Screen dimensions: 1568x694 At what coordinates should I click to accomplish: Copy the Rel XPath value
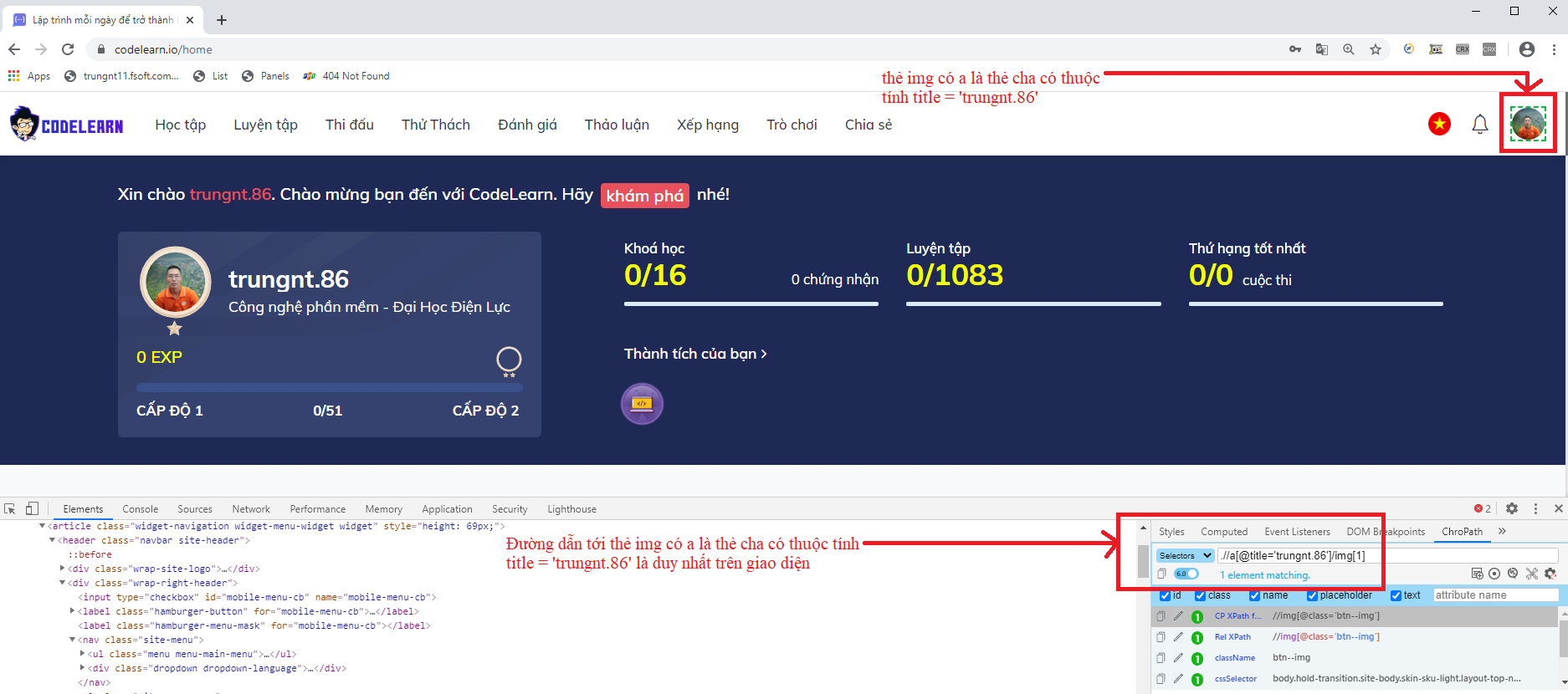[x=1161, y=637]
